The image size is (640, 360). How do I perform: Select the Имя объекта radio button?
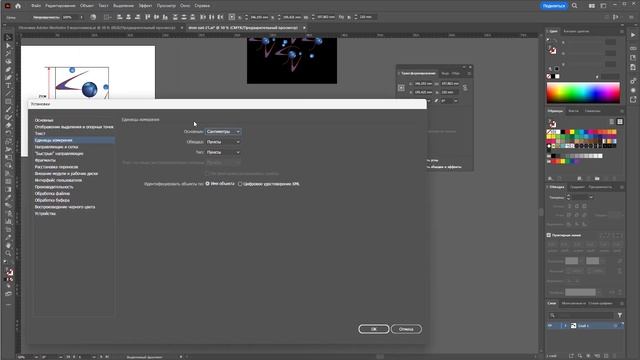pyautogui.click(x=208, y=184)
